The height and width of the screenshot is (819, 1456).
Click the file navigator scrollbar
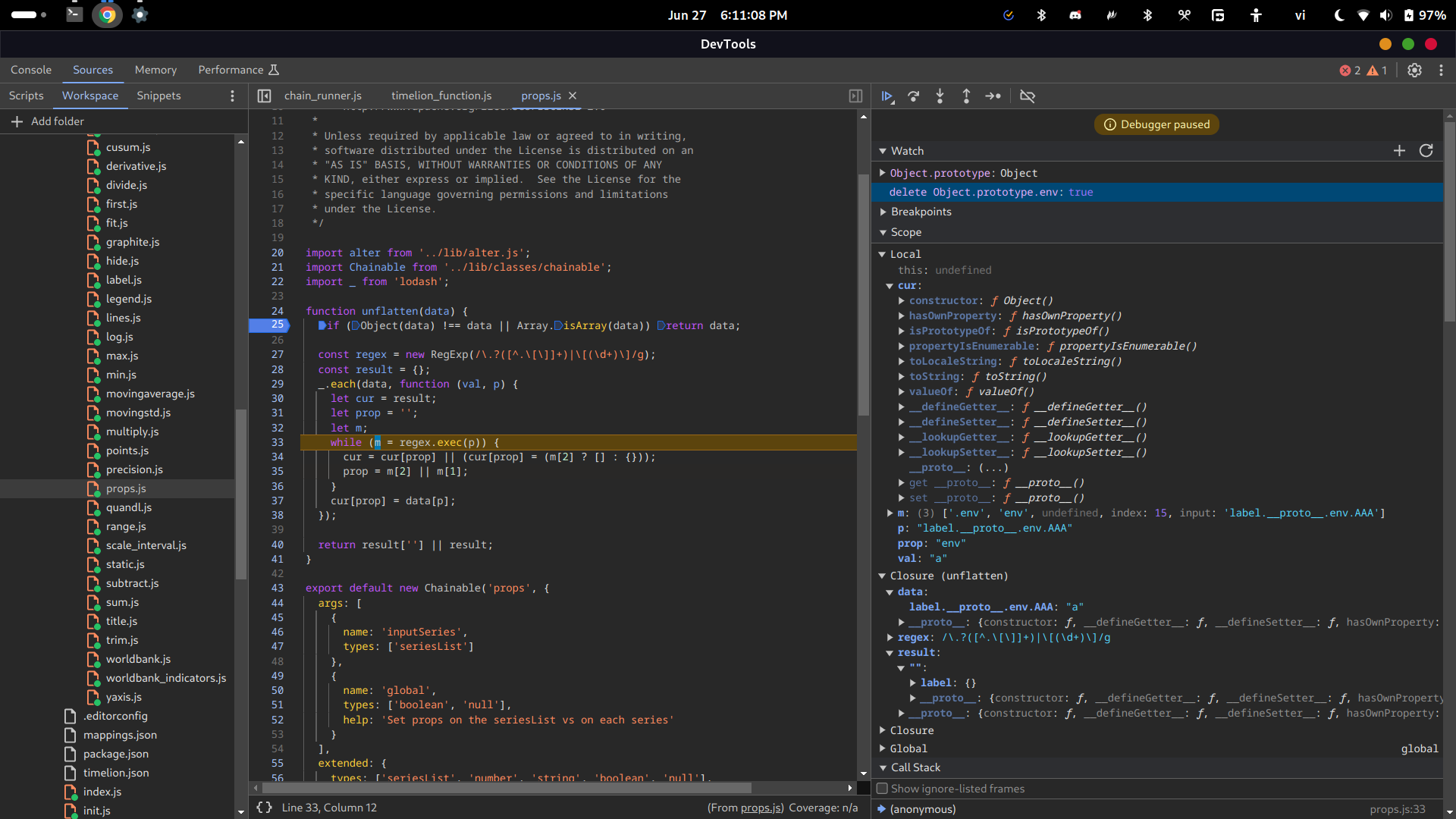click(x=241, y=494)
